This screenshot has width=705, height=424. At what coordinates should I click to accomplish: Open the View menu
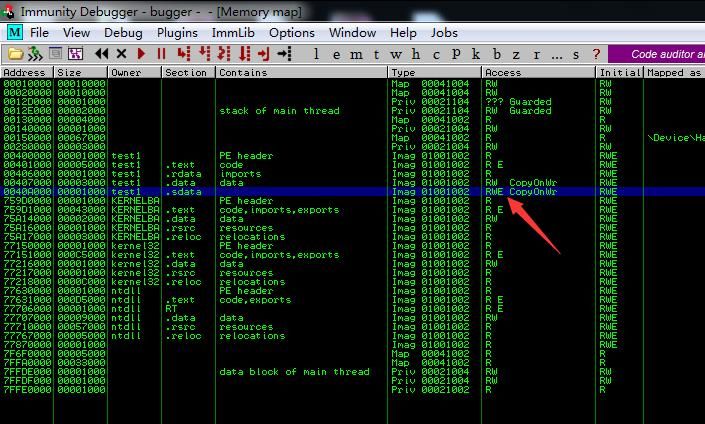pos(76,33)
